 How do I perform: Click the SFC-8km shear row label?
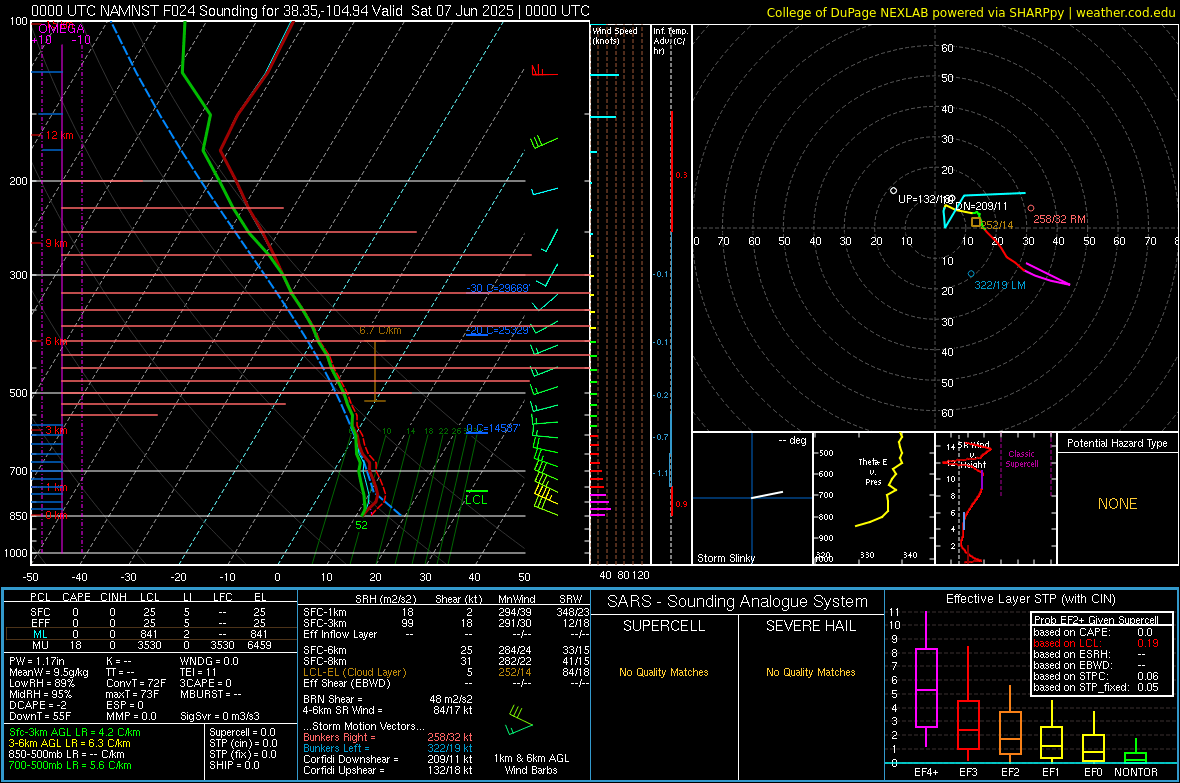point(325,661)
